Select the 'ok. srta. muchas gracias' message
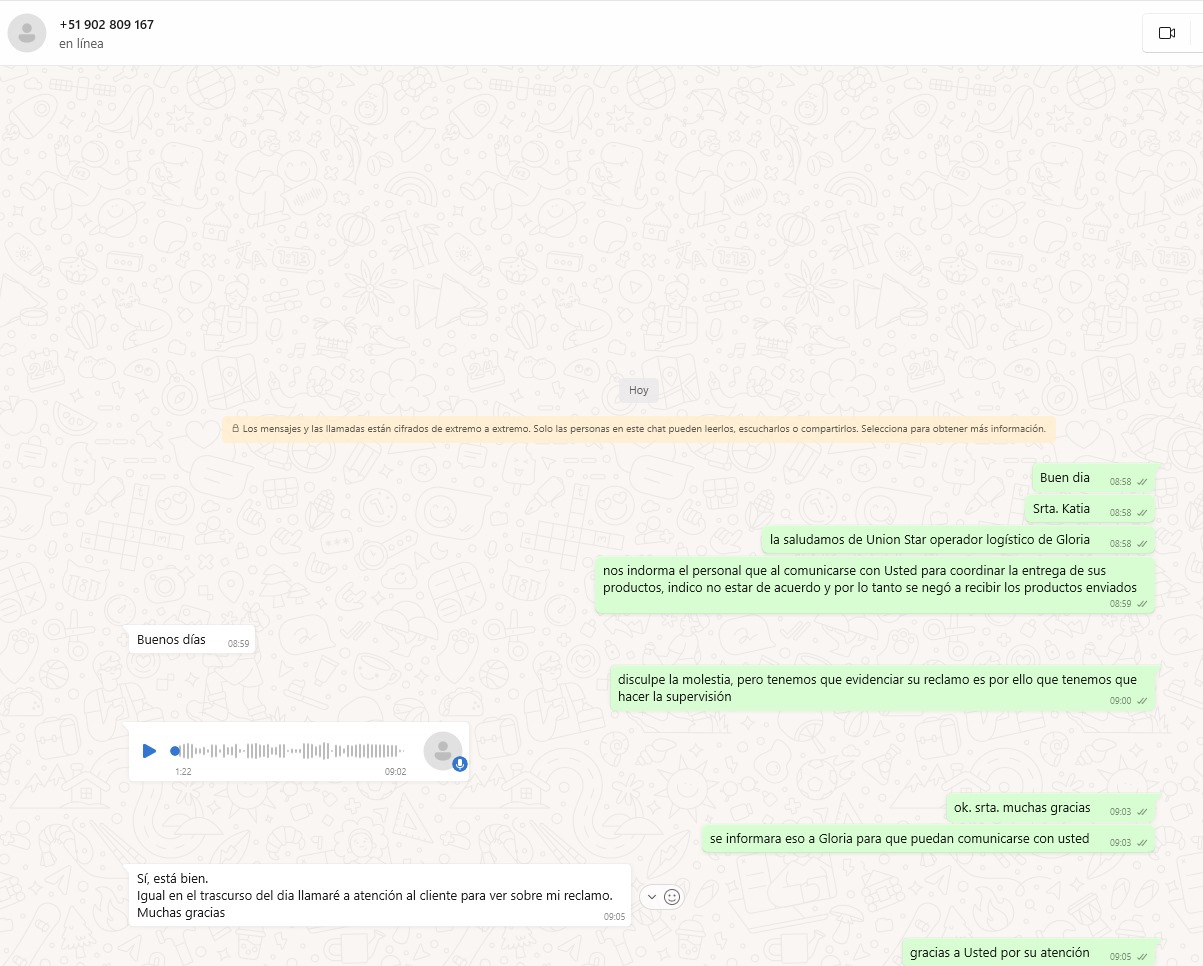Image resolution: width=1203 pixels, height=966 pixels. [x=1022, y=808]
